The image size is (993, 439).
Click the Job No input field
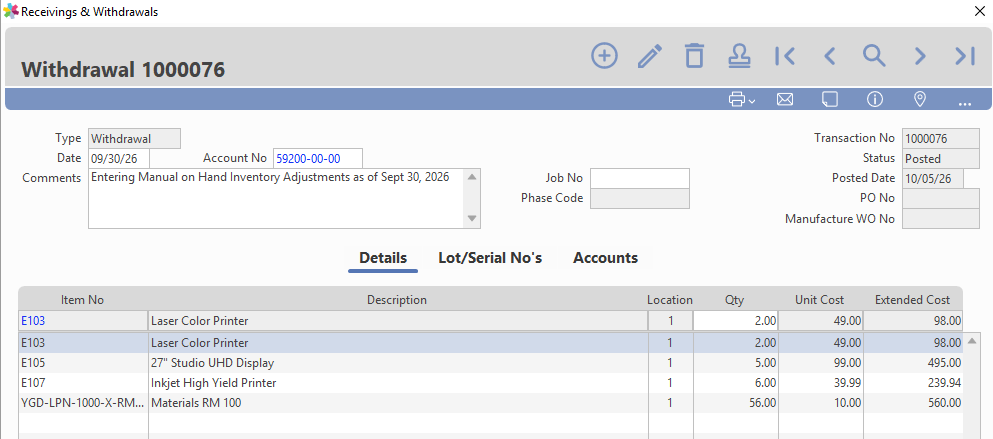tap(640, 178)
